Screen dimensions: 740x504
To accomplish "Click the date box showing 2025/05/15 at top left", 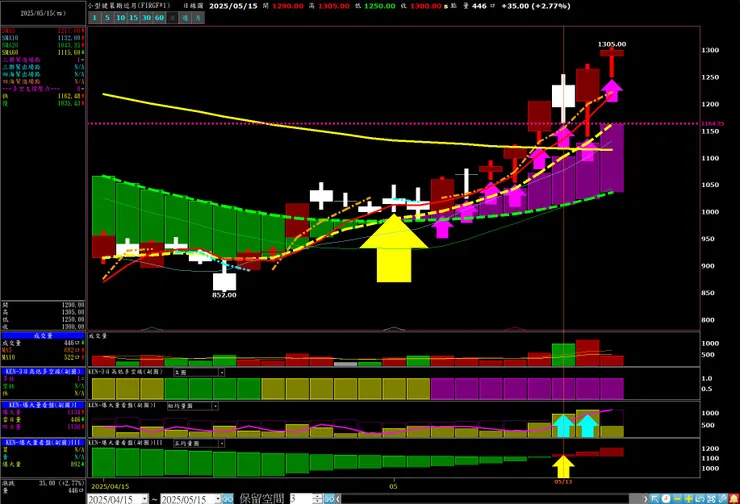I will (x=43, y=13).
